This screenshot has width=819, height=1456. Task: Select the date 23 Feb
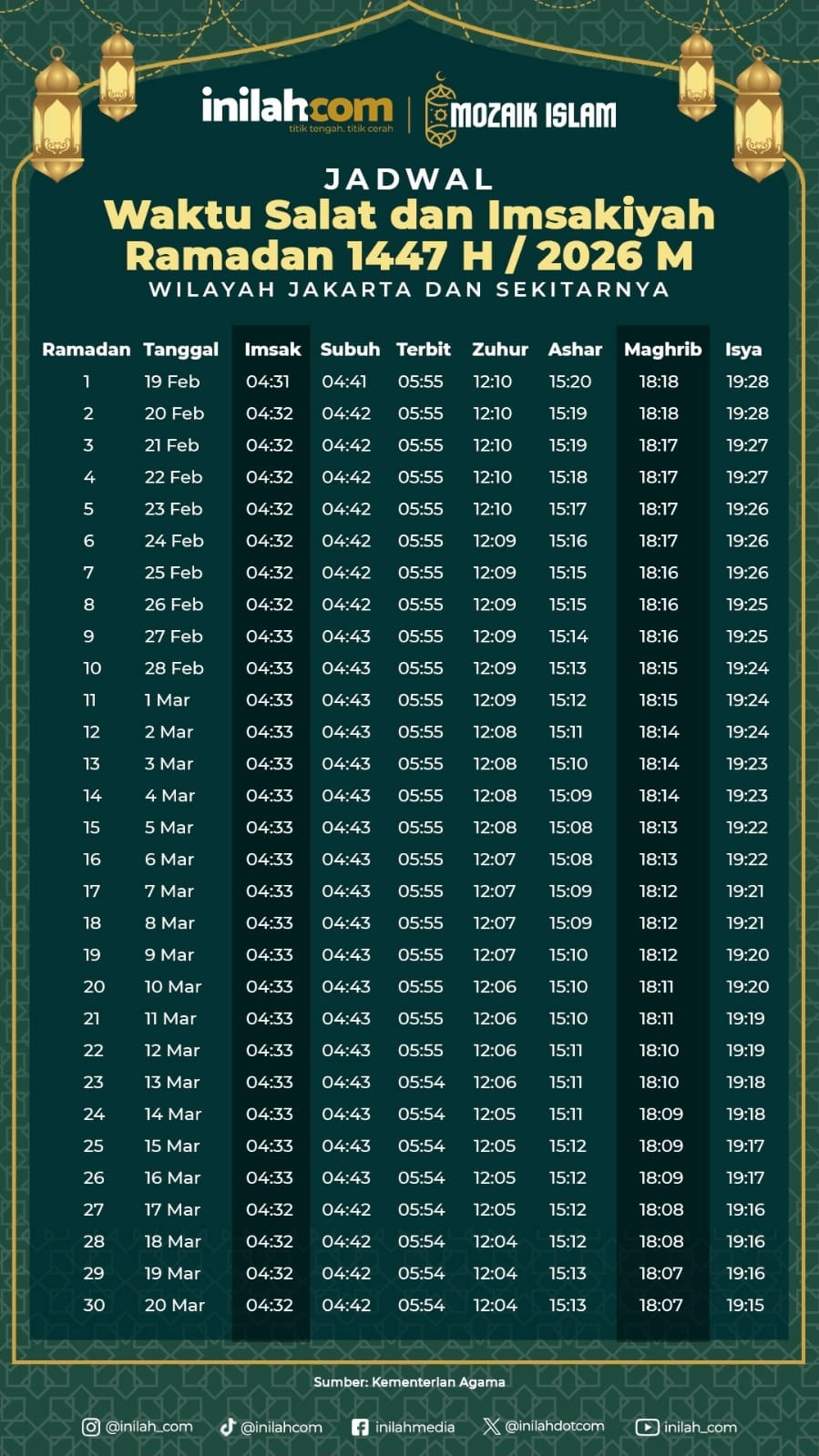click(173, 509)
